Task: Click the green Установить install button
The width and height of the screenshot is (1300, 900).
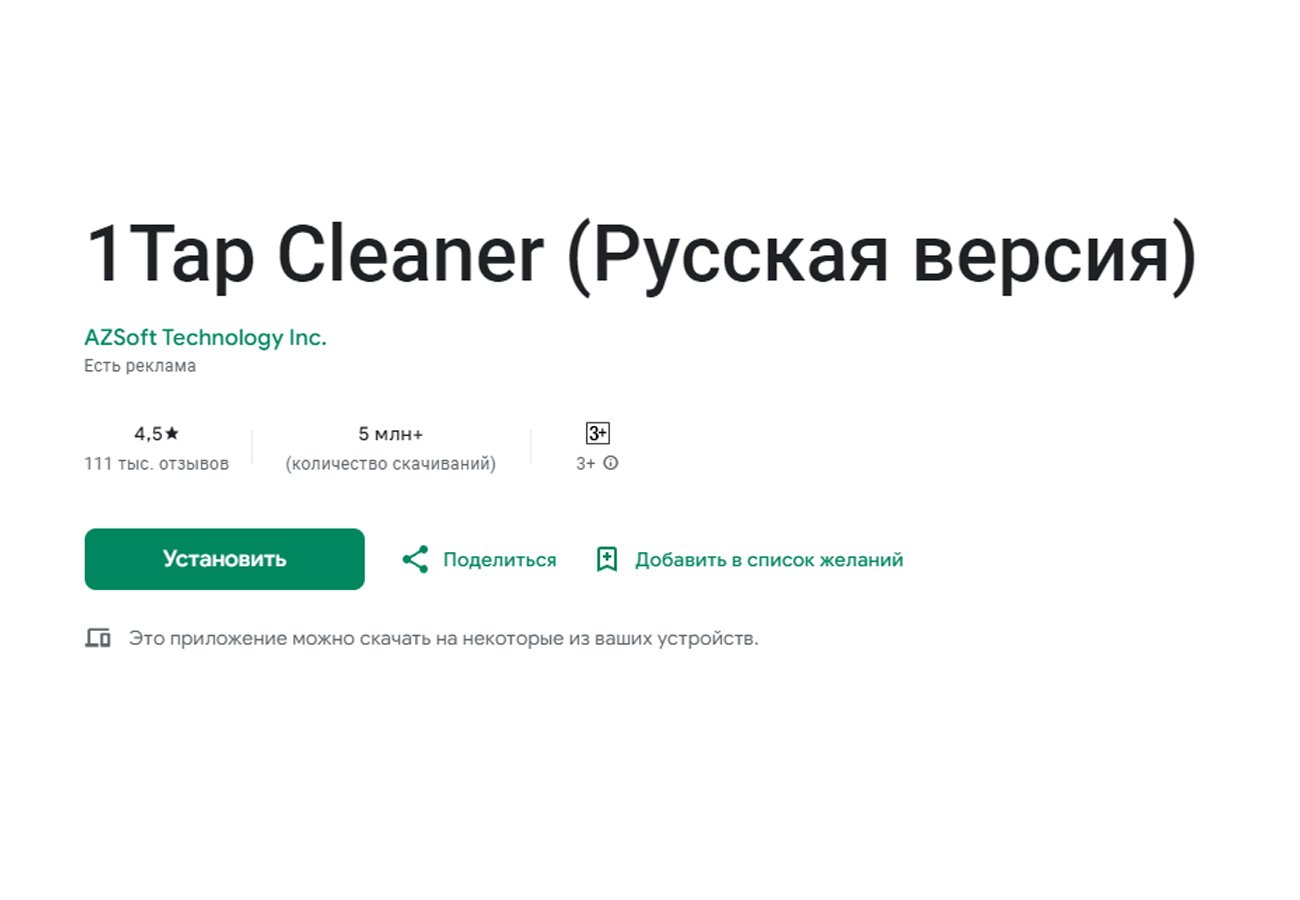Action: (x=224, y=559)
